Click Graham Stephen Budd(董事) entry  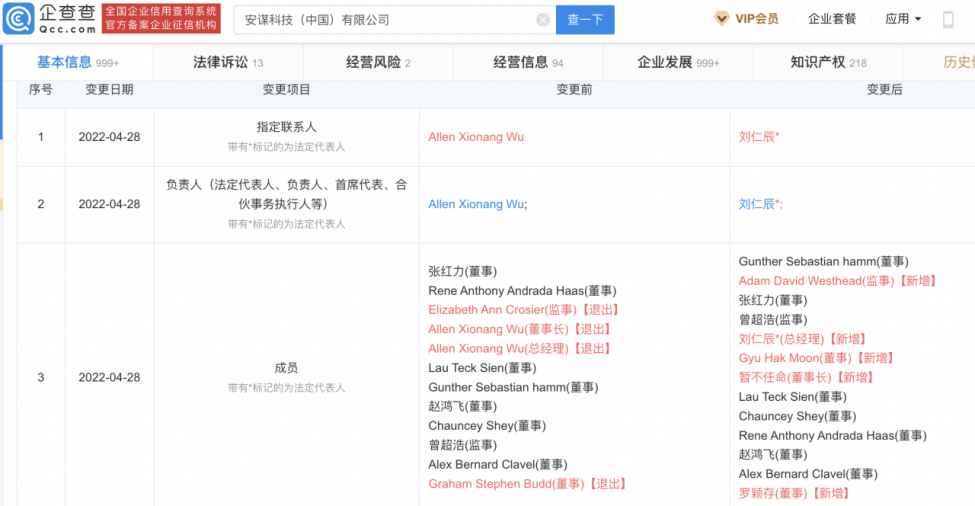coord(527,484)
